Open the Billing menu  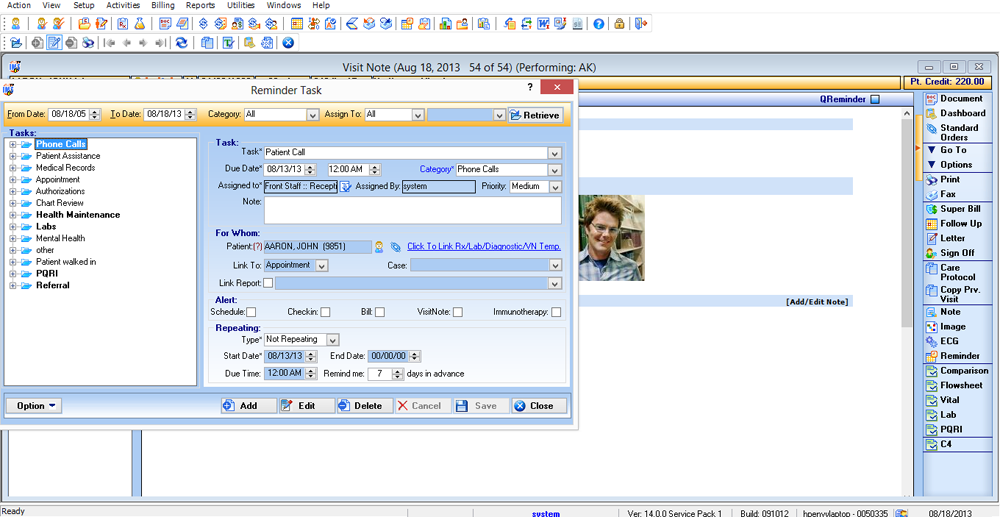(163, 5)
